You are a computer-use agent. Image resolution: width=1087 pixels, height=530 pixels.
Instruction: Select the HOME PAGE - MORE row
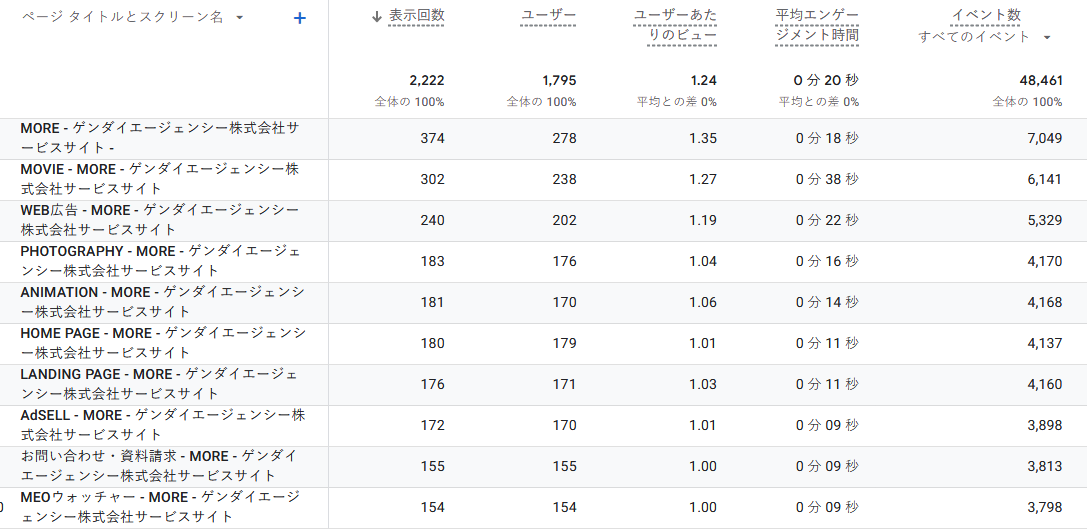160,343
